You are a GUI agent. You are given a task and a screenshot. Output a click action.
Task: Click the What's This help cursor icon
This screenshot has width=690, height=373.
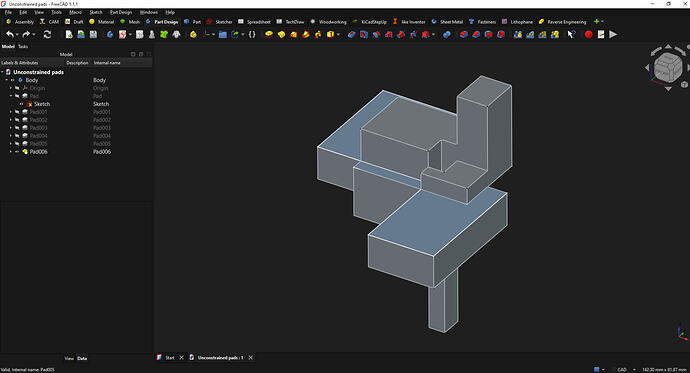click(x=571, y=34)
